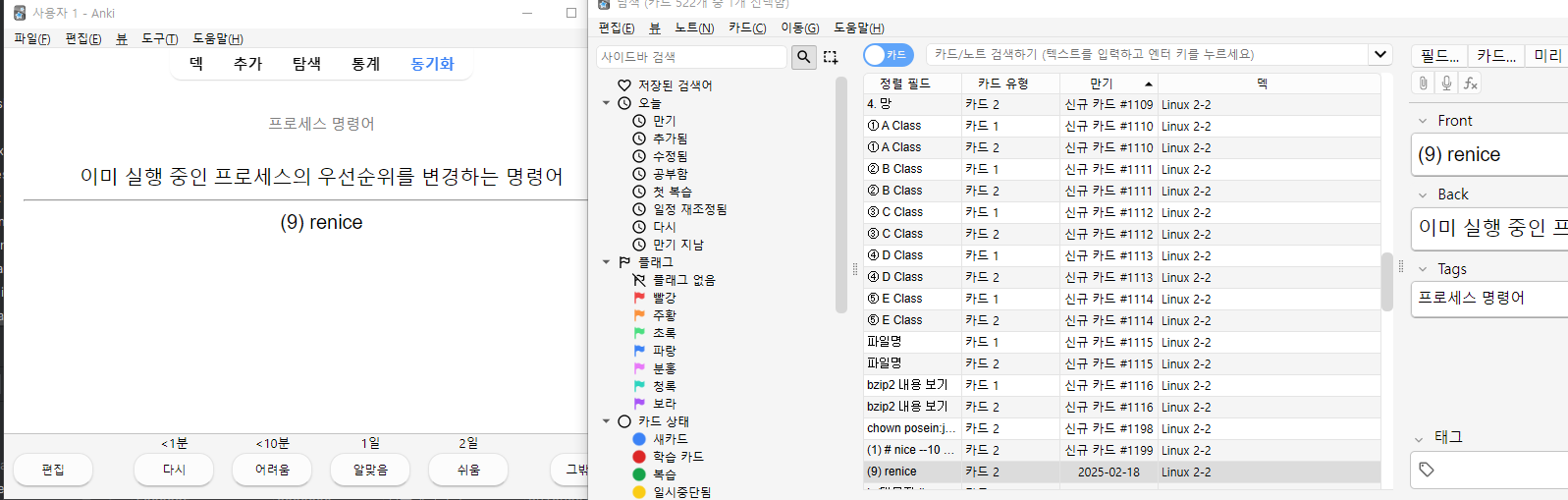The width and height of the screenshot is (1568, 500).
Task: Click the 정렬 필드 column header
Action: pos(912,83)
